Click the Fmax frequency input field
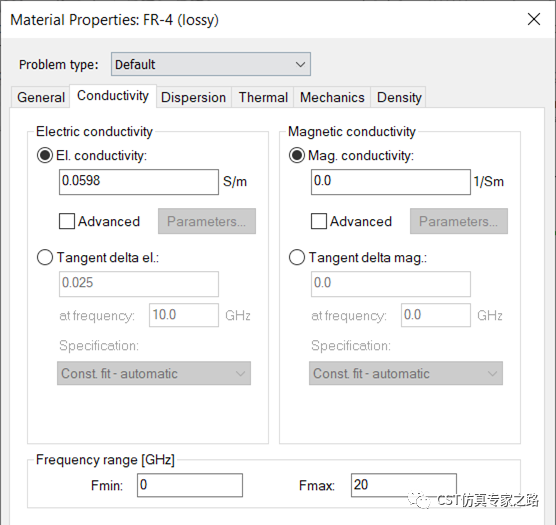This screenshot has width=556, height=525. (404, 485)
